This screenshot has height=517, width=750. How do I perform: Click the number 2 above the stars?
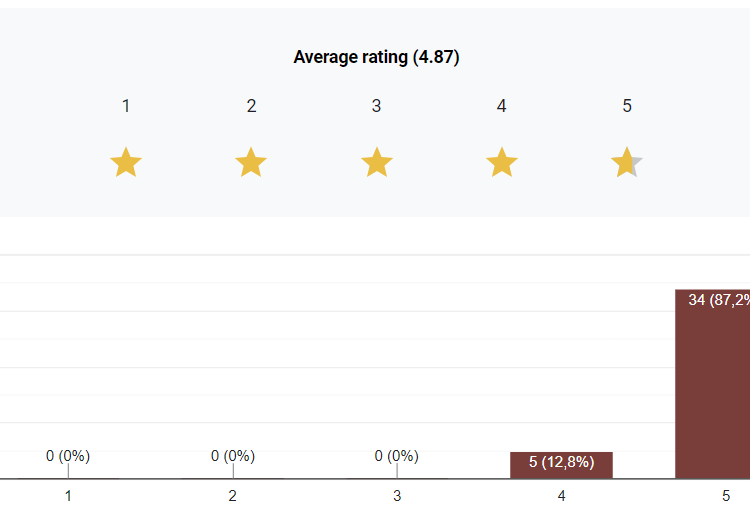coord(251,106)
